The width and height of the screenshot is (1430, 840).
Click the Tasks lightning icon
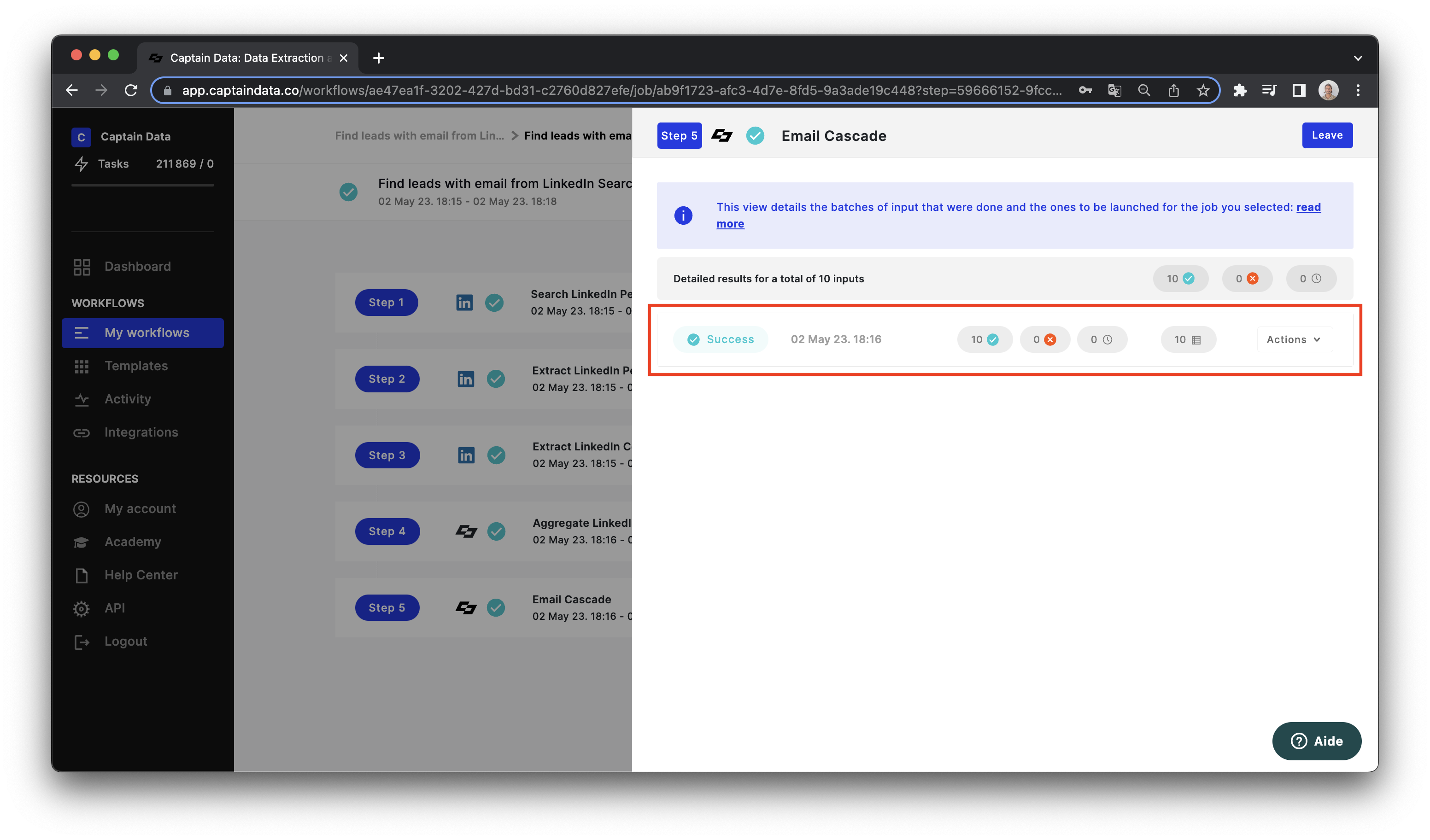coord(81,164)
